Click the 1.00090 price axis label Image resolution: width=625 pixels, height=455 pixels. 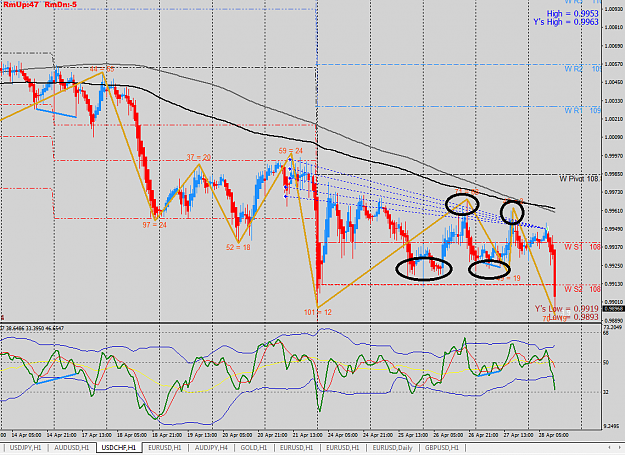tap(614, 137)
